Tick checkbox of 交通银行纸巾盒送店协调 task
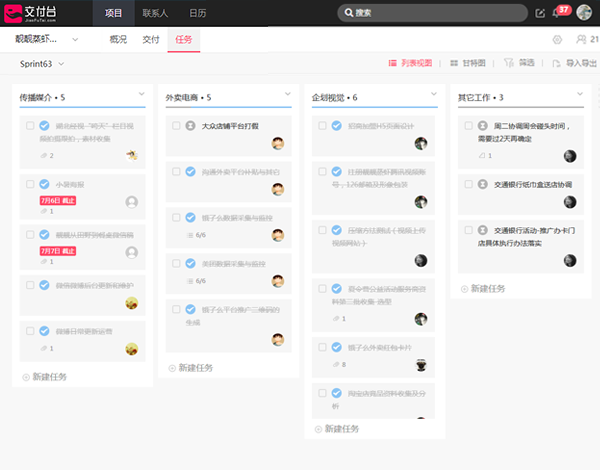 coord(468,184)
